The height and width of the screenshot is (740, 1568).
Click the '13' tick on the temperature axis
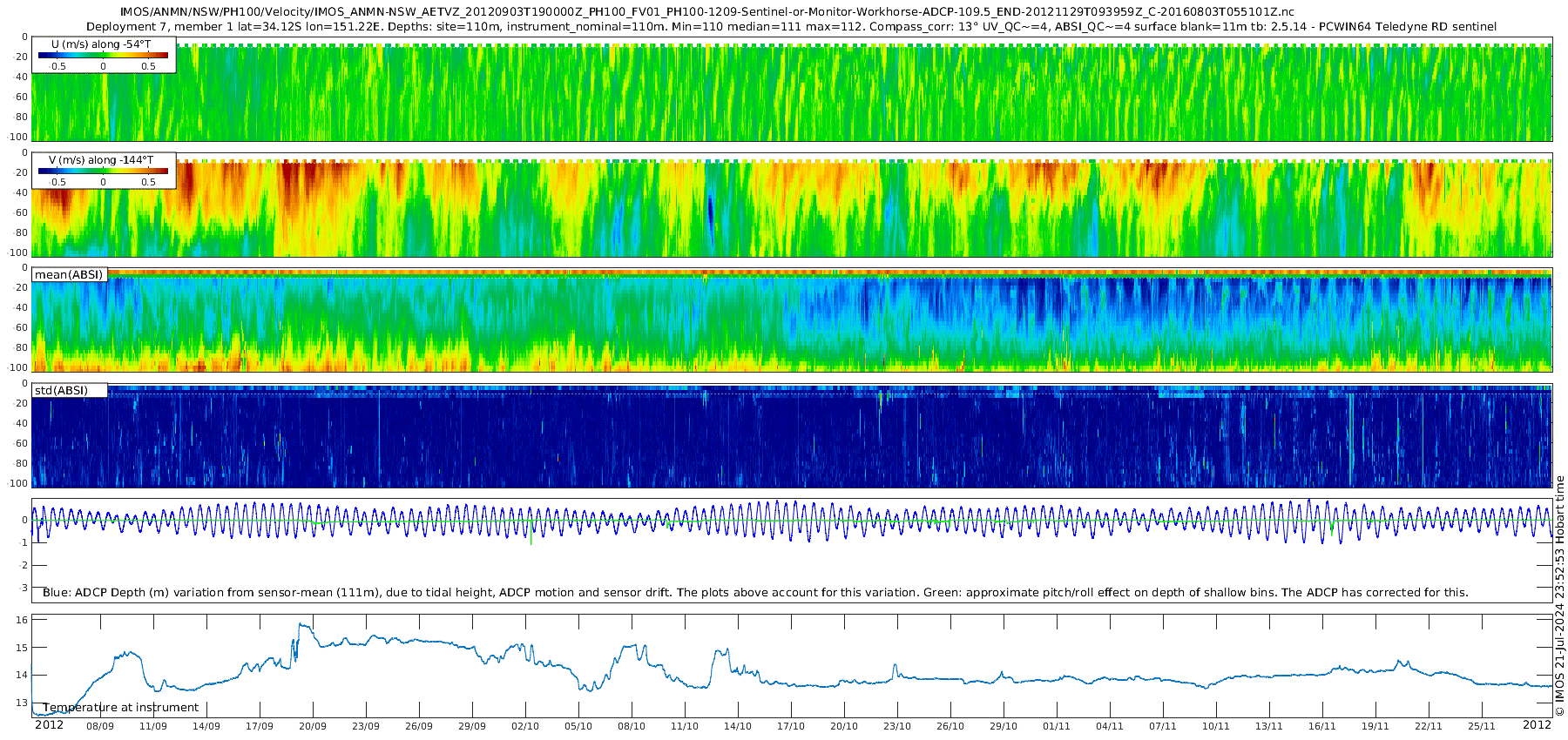coord(23,703)
